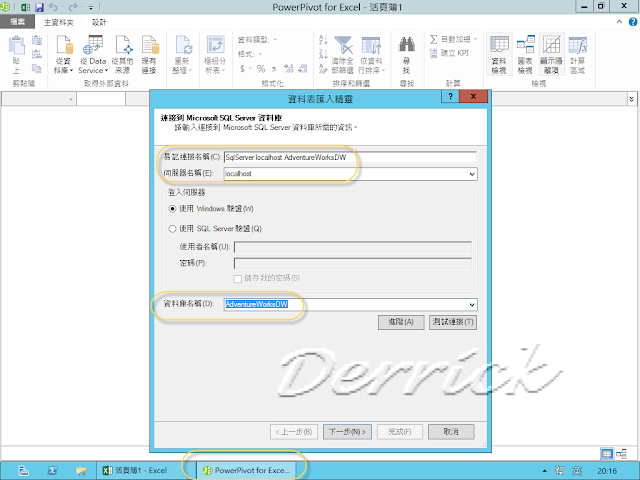Screen dimensions: 640x480
Task: Expand the formula bar chevron at right
Action: [x=631, y=99]
